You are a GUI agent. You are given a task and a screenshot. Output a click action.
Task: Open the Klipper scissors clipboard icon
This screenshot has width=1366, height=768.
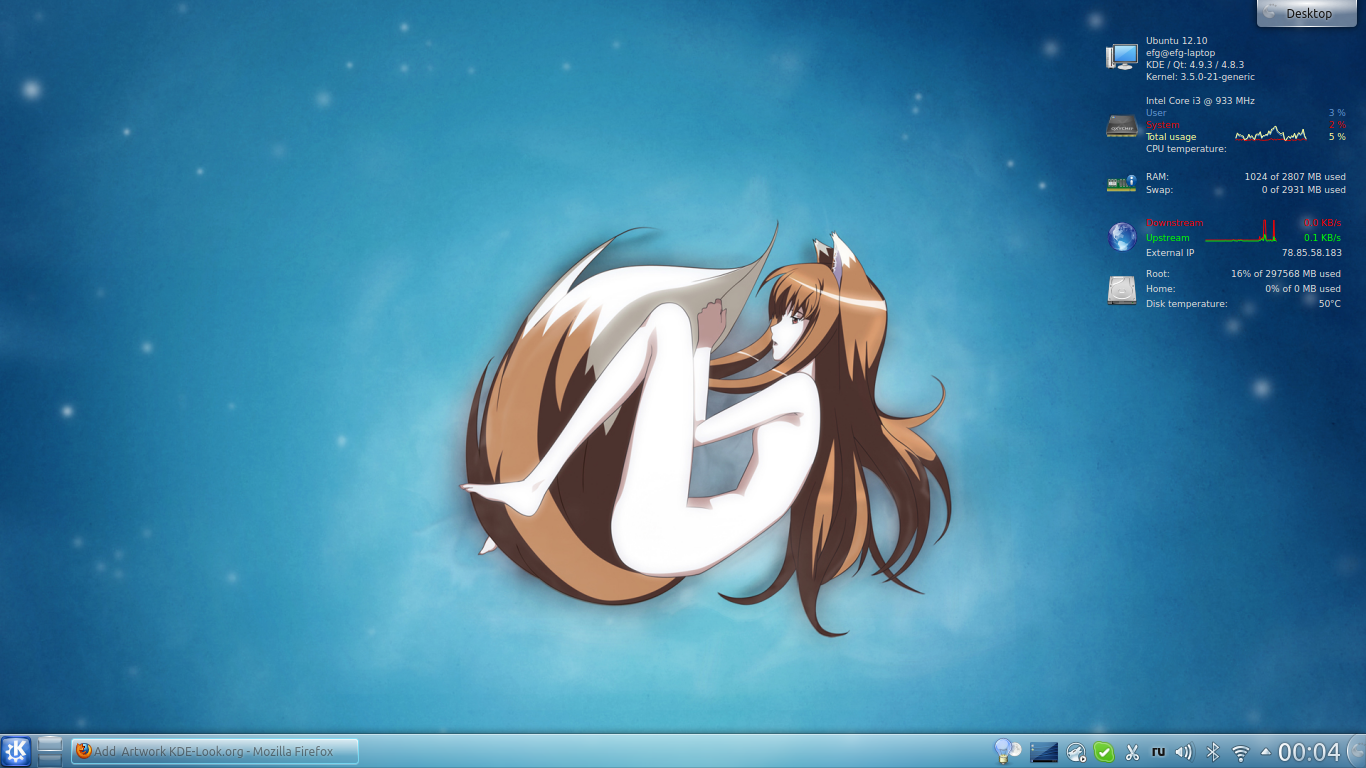click(1132, 751)
